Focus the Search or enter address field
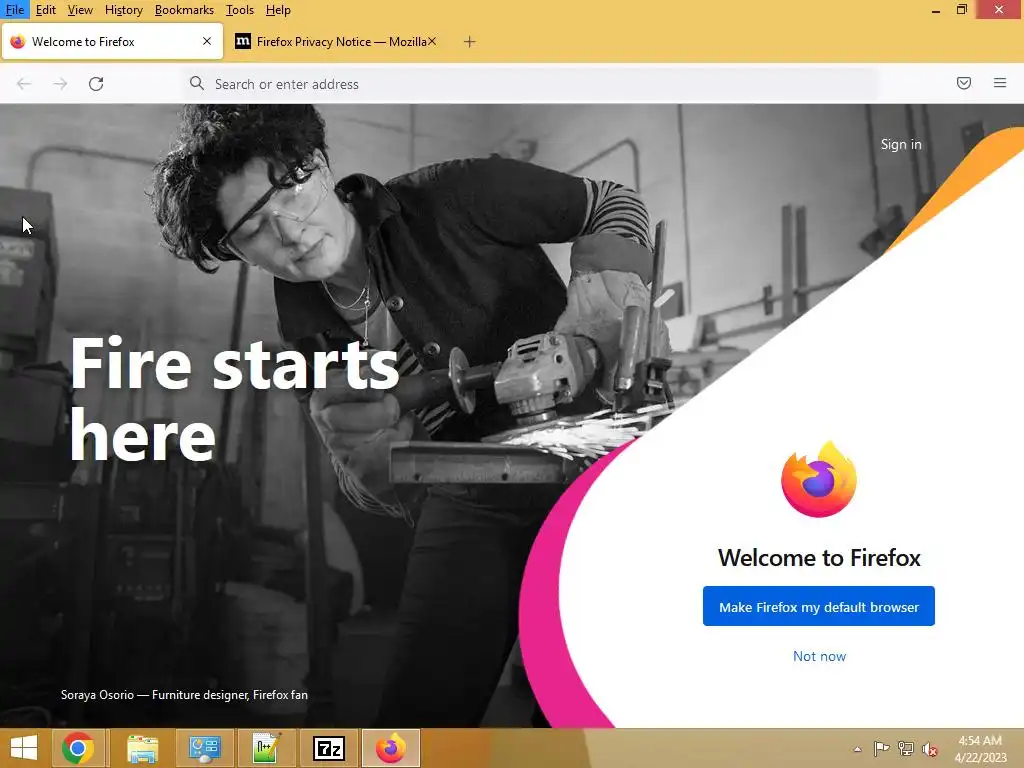This screenshot has width=1024, height=768. point(530,84)
